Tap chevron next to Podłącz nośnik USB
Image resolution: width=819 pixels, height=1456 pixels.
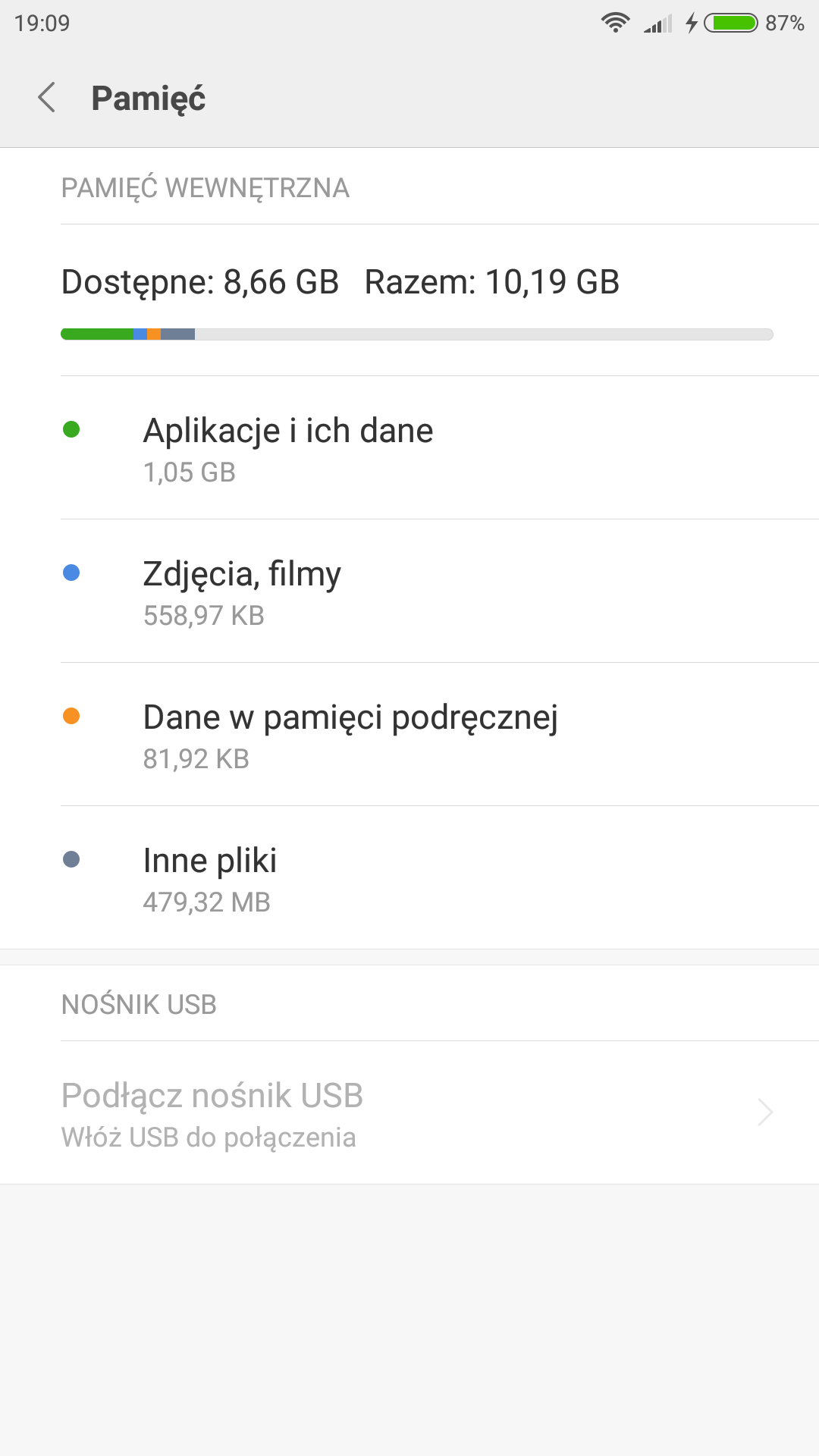coord(765,1112)
